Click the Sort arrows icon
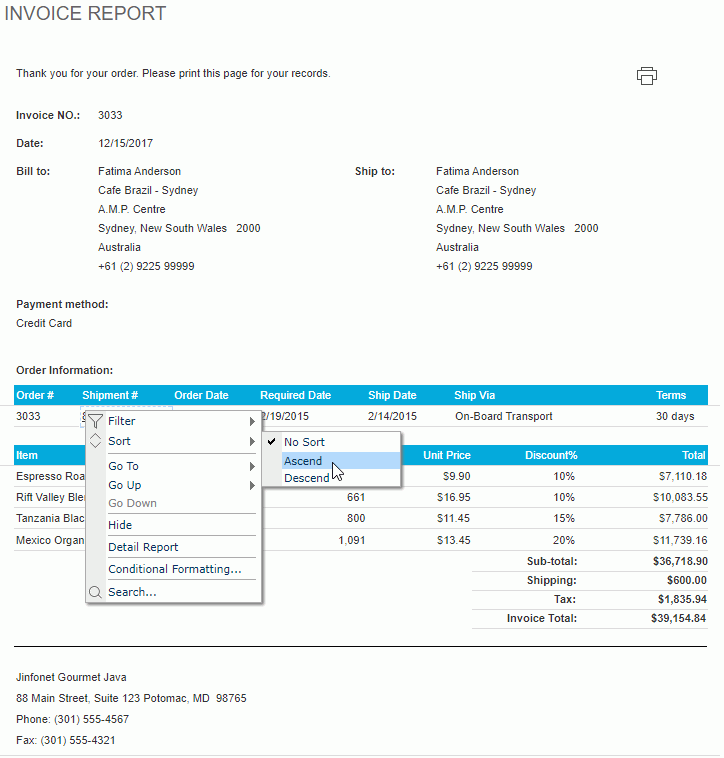The width and height of the screenshot is (724, 758). 95,440
